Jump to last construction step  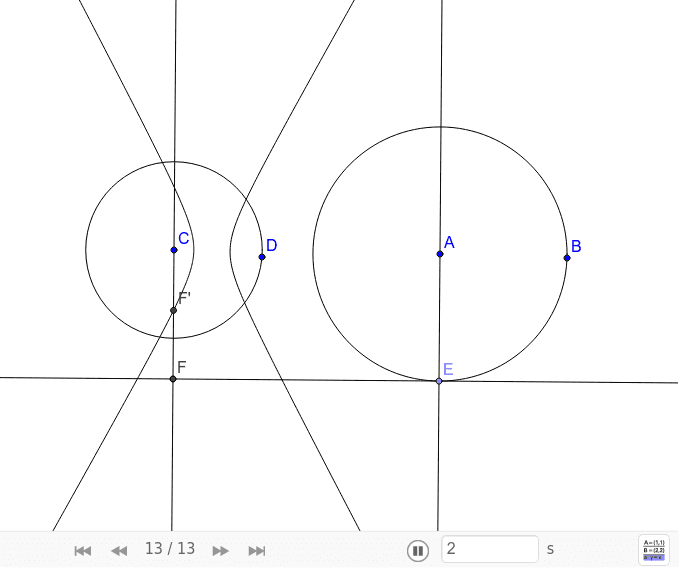pos(257,551)
